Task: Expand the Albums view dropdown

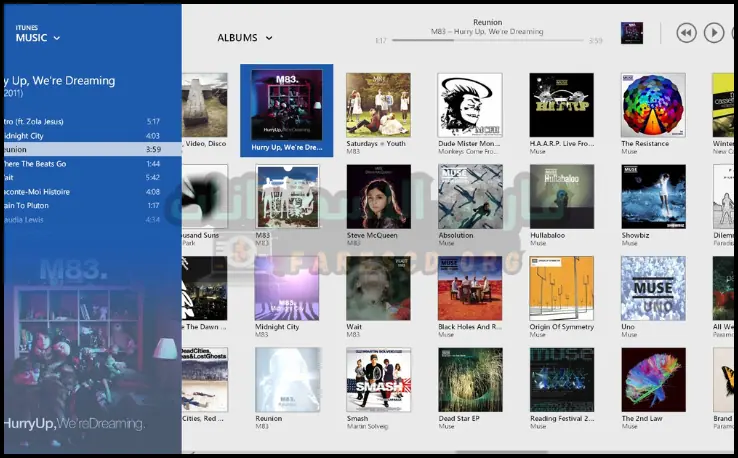Action: [x=244, y=38]
